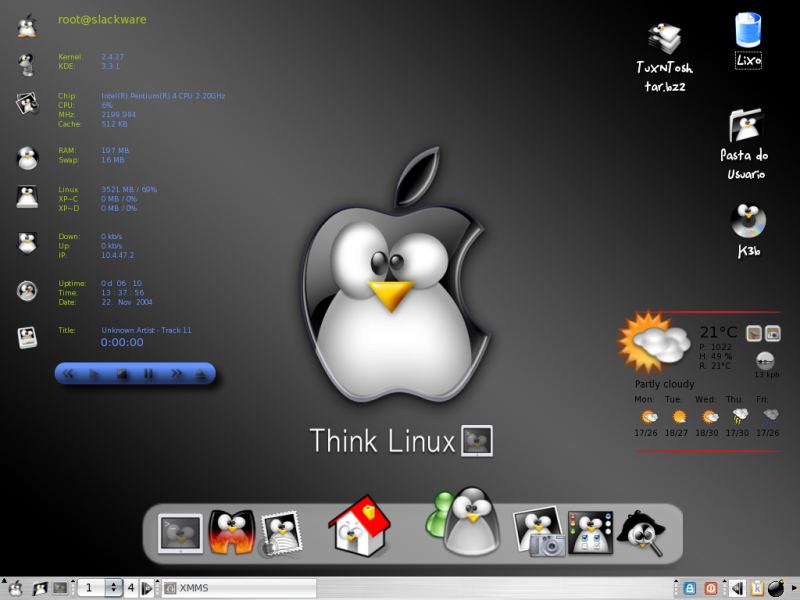Click the 0:00:00 playback time

pos(122,342)
